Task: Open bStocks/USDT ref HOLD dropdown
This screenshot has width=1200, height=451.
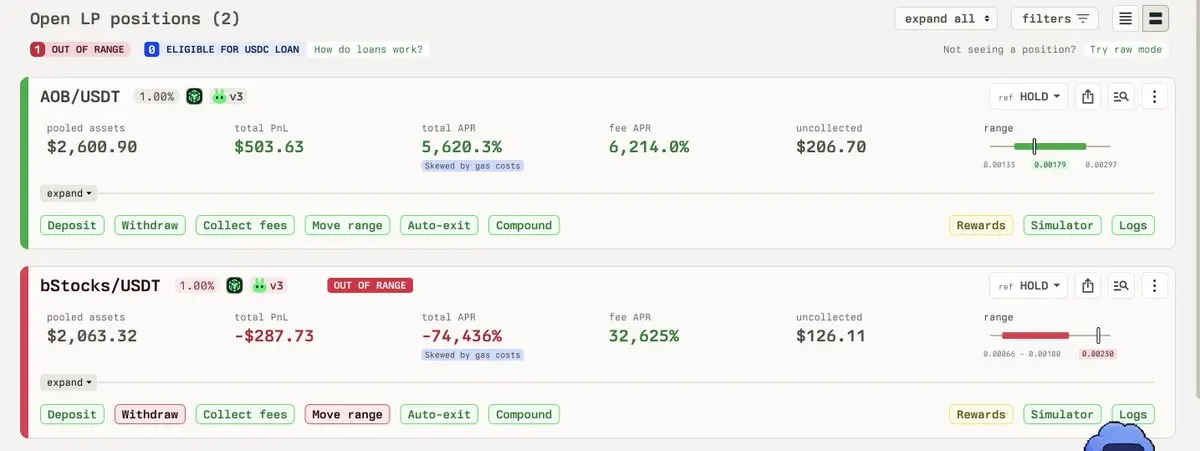Action: click(x=1029, y=286)
